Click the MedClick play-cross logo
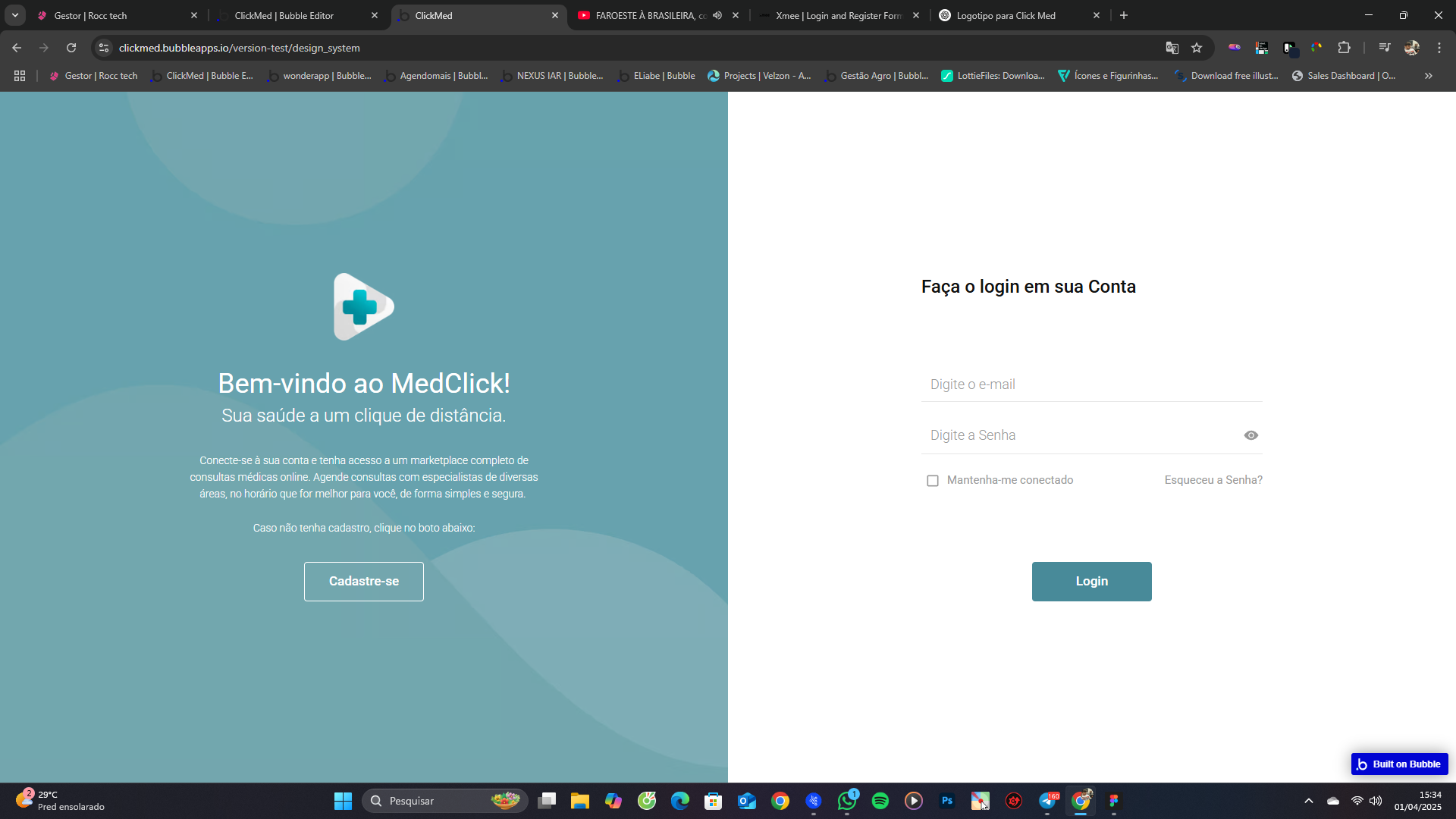 (363, 307)
